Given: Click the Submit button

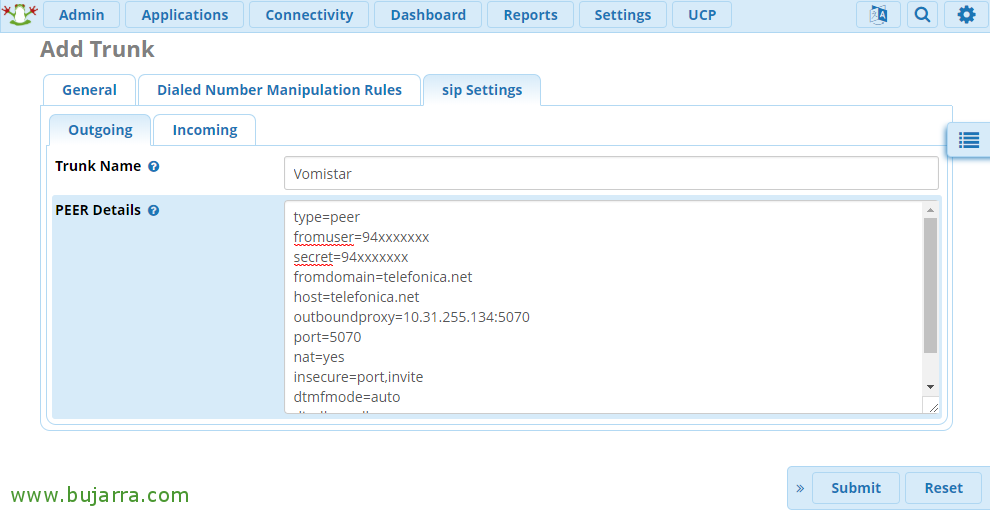Looking at the screenshot, I should 856,488.
